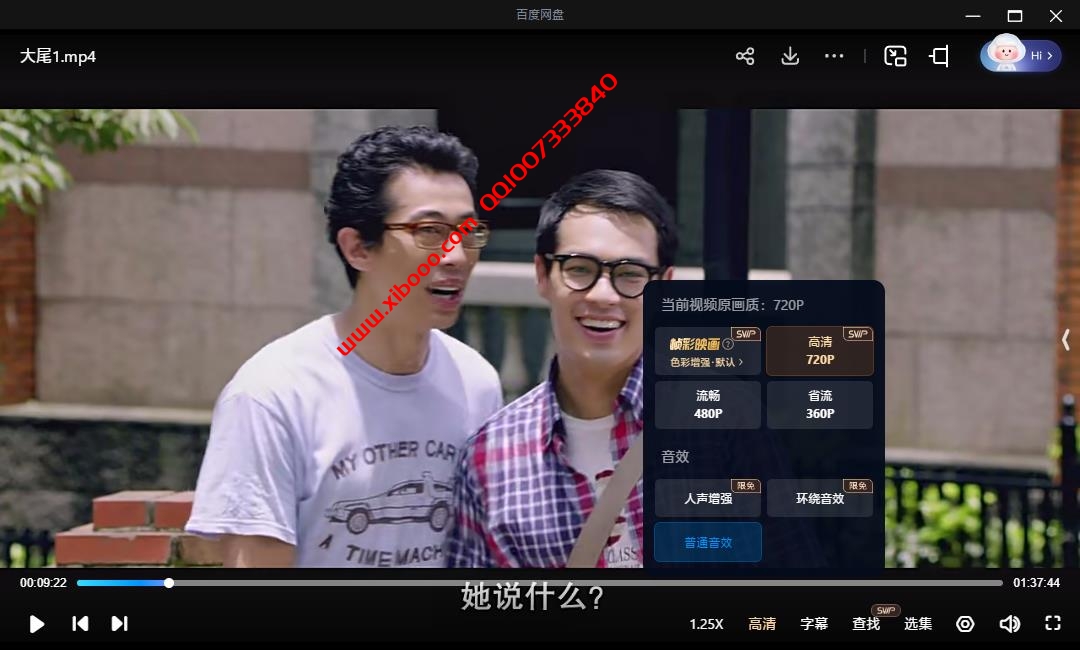Screen dimensions: 1080x650
Task: Select 流畅 480P quality option
Action: (x=707, y=405)
